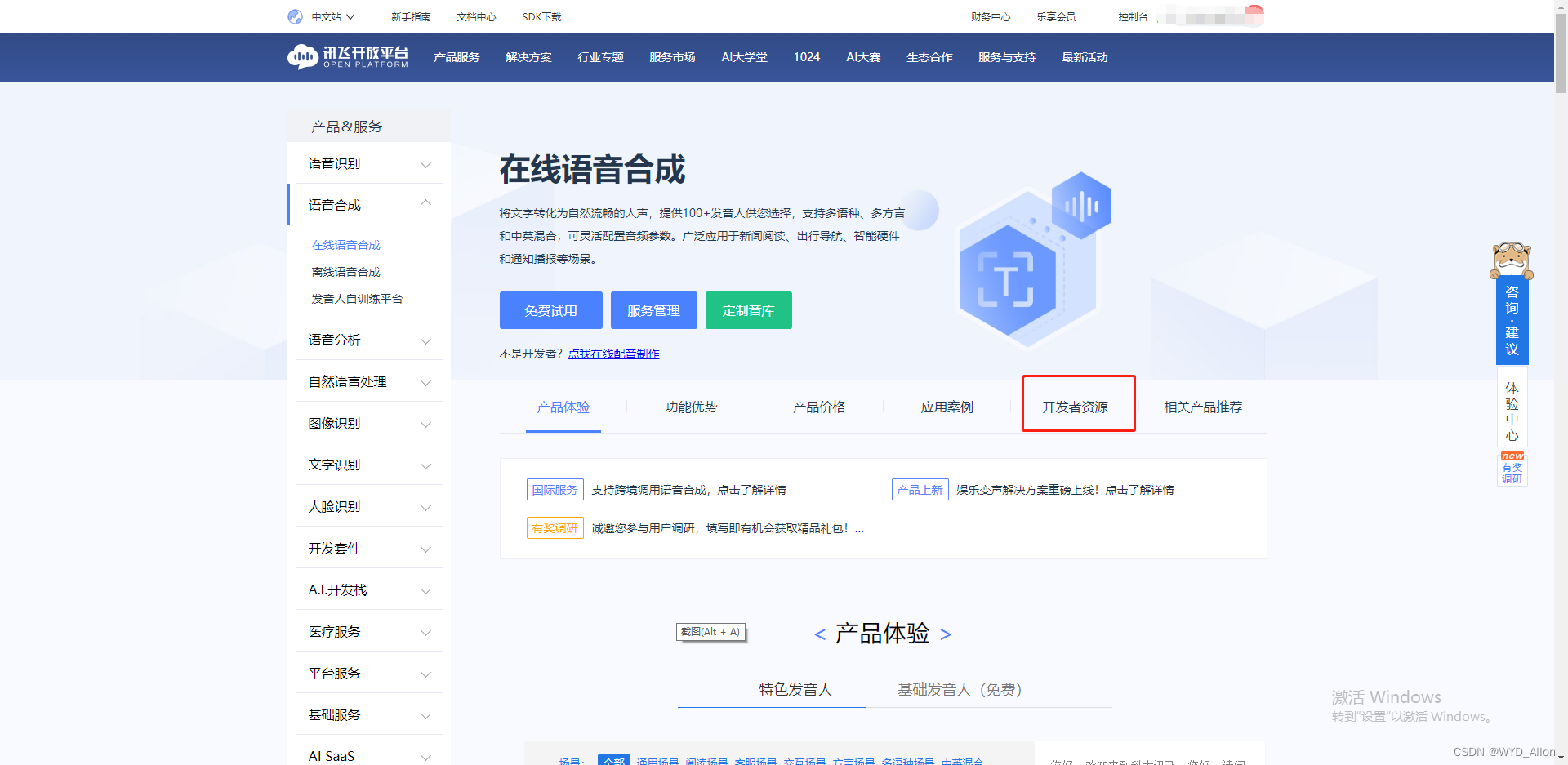
Task: Switch to the 相关产品推荐 tab
Action: tap(1203, 407)
